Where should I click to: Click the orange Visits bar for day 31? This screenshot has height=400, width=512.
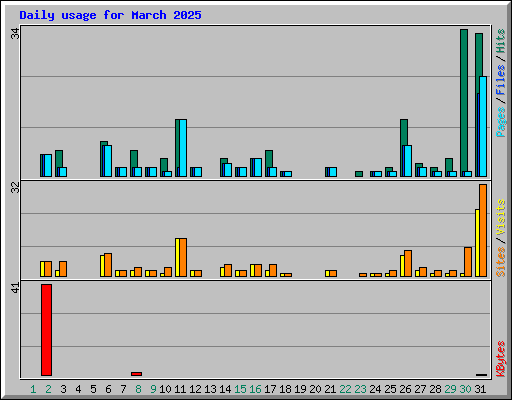pyautogui.click(x=483, y=230)
